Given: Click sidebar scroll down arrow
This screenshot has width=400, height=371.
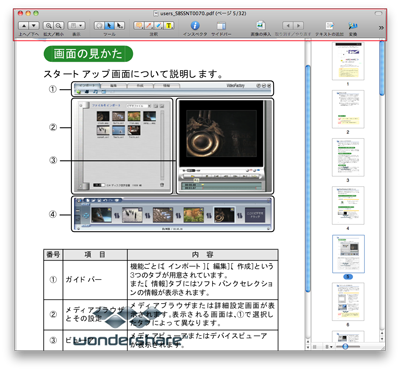Looking at the screenshot, I should point(382,338).
